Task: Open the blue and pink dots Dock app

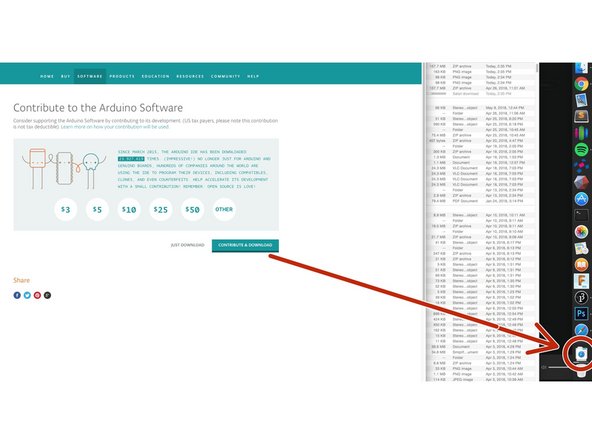Action: (581, 166)
